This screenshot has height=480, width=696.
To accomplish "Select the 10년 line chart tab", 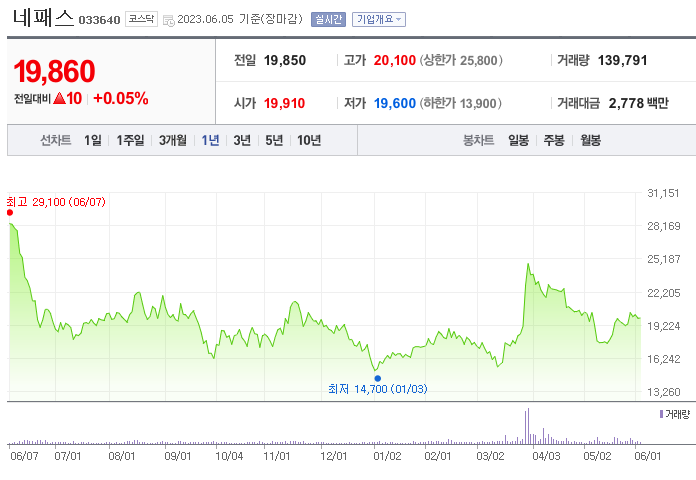I will tap(309, 140).
